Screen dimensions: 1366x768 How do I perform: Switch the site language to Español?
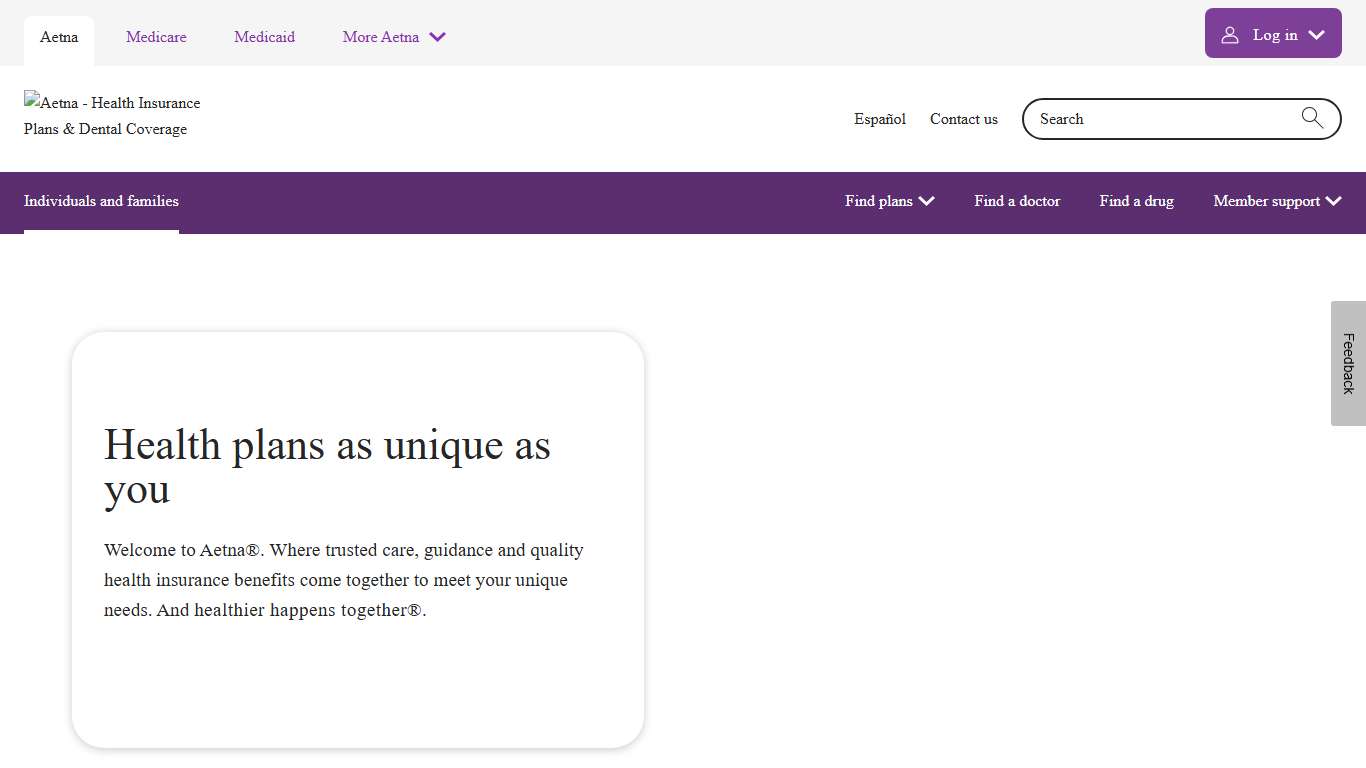tap(879, 119)
